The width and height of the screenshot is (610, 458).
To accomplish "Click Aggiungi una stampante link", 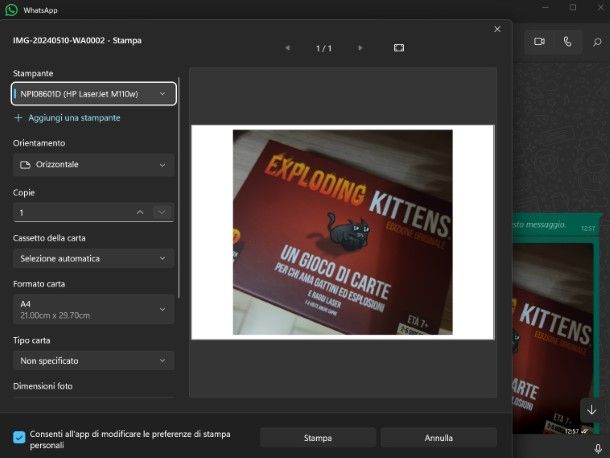I will coord(74,118).
